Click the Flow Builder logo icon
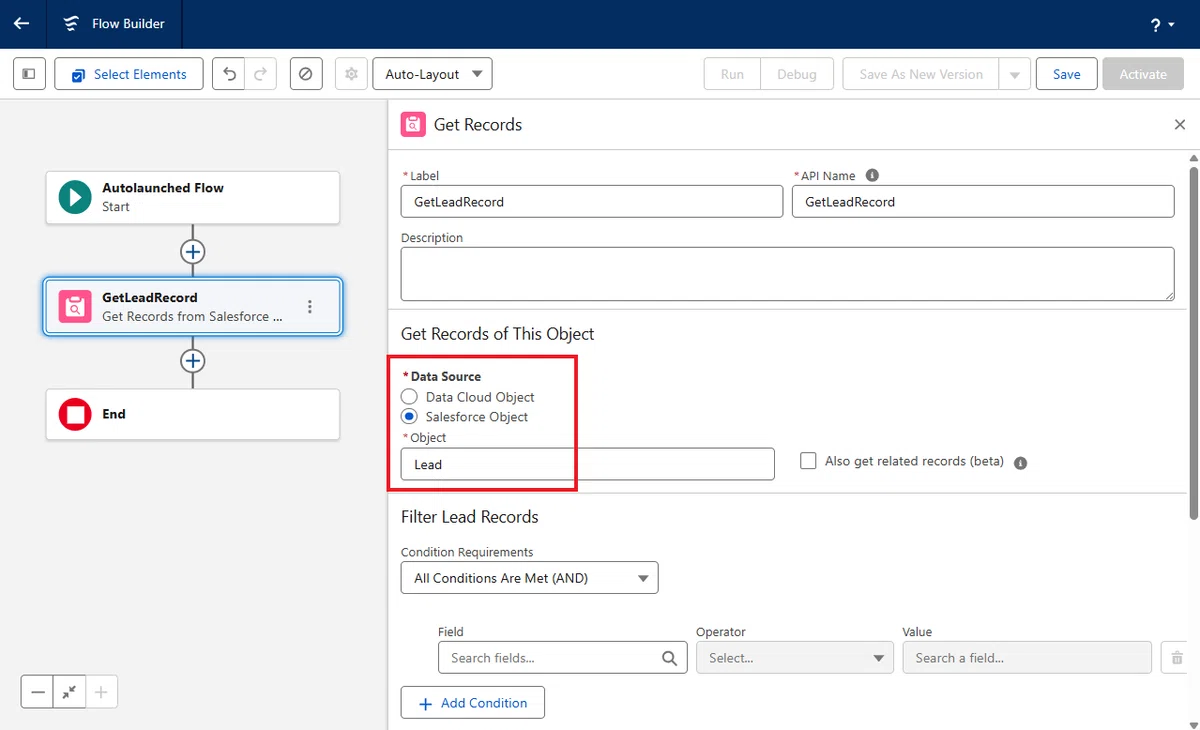 [x=70, y=24]
